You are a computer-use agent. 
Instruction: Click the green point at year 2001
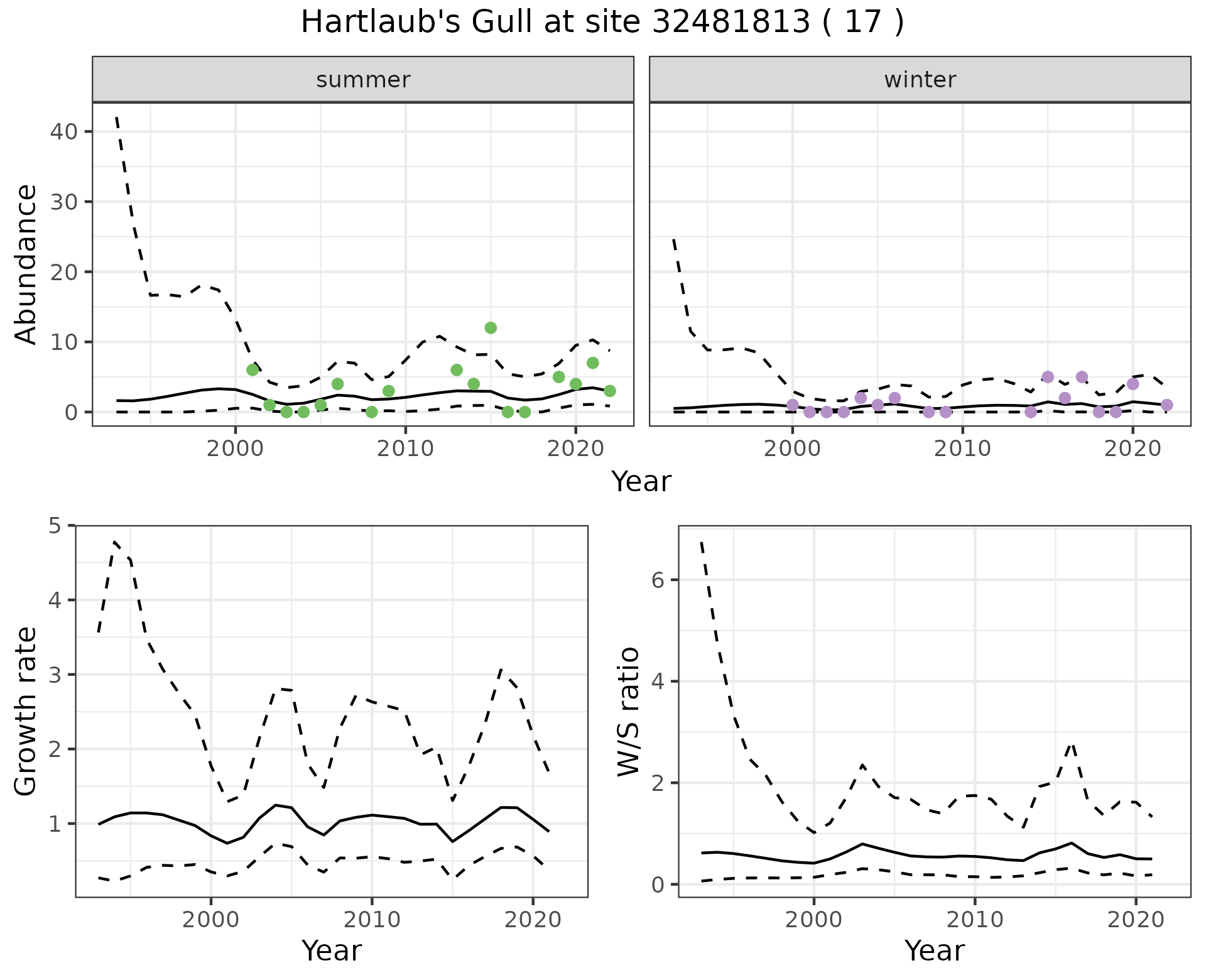point(253,370)
